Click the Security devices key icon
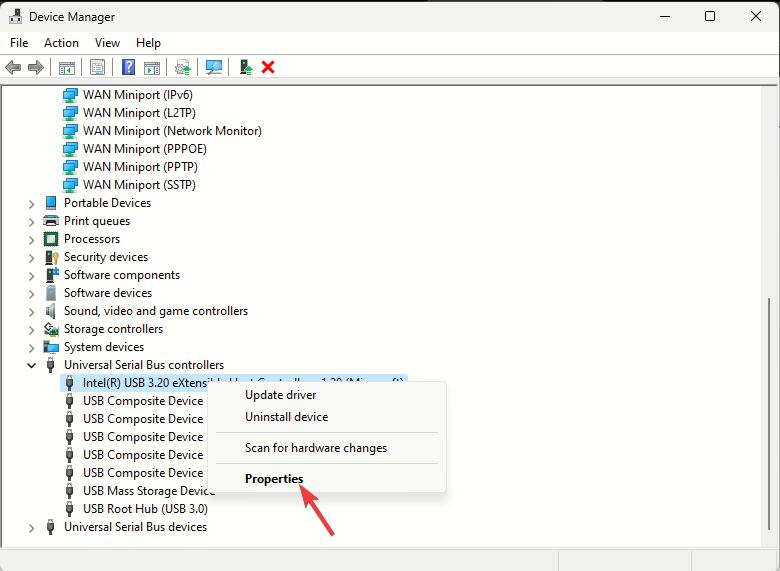Viewport: 780px width, 571px height. [x=51, y=257]
